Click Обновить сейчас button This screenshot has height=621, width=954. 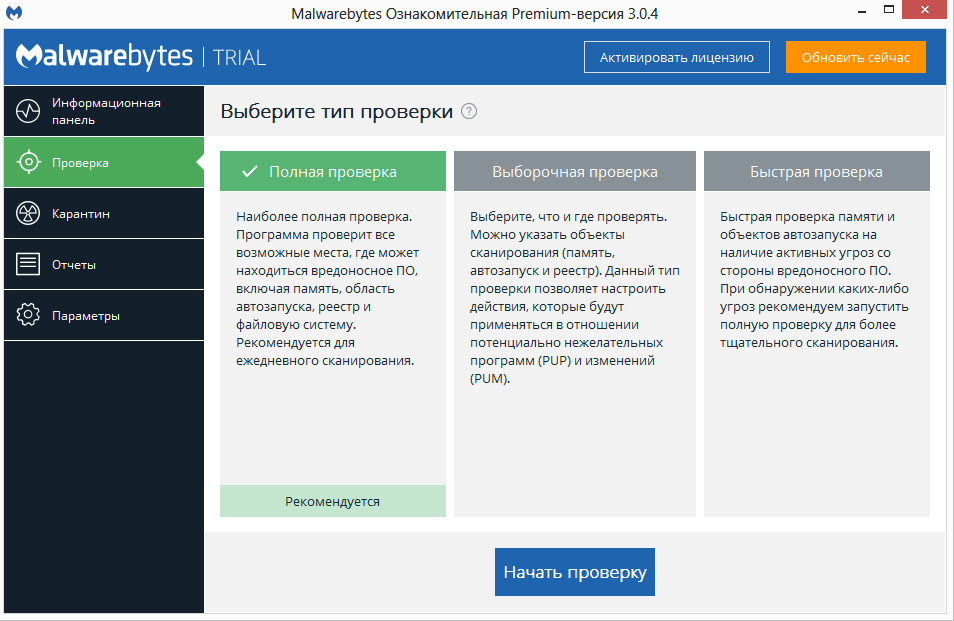tap(855, 57)
